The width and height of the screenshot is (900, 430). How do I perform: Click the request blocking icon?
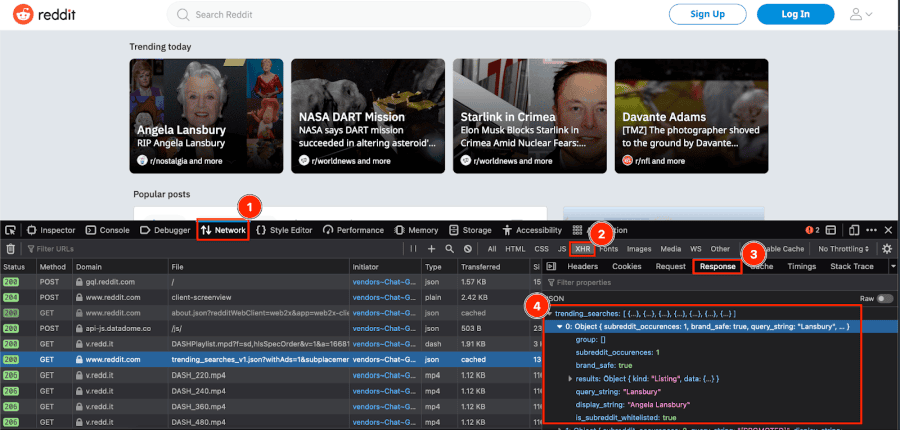[468, 249]
